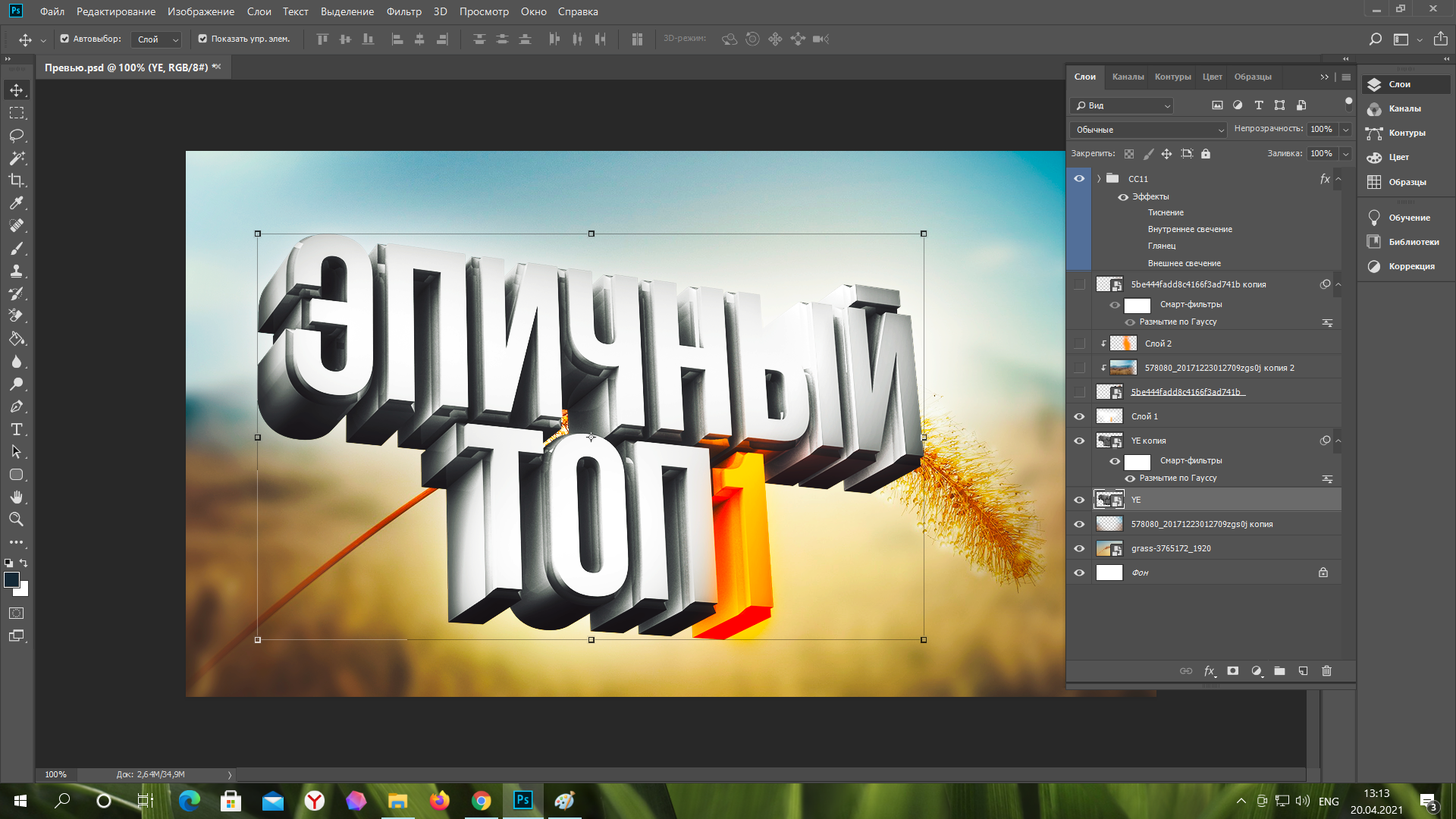Open the Вид layer filter dropdown
This screenshot has height=819, width=1456.
click(1122, 105)
